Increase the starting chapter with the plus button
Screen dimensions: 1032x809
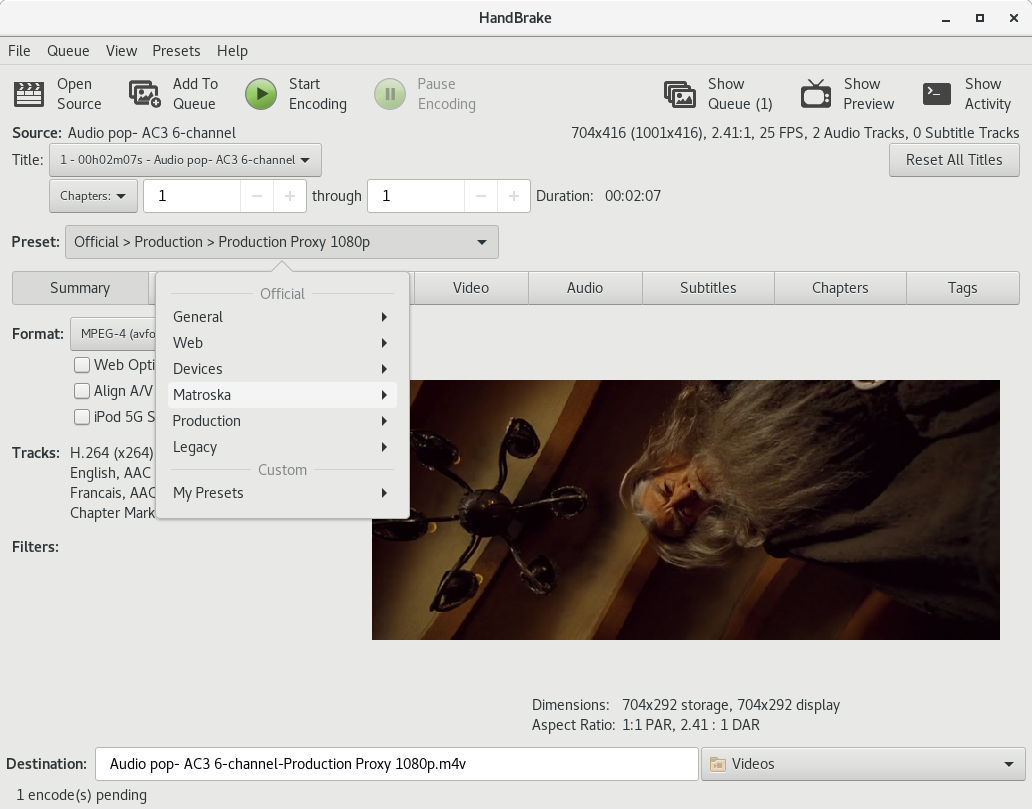290,196
